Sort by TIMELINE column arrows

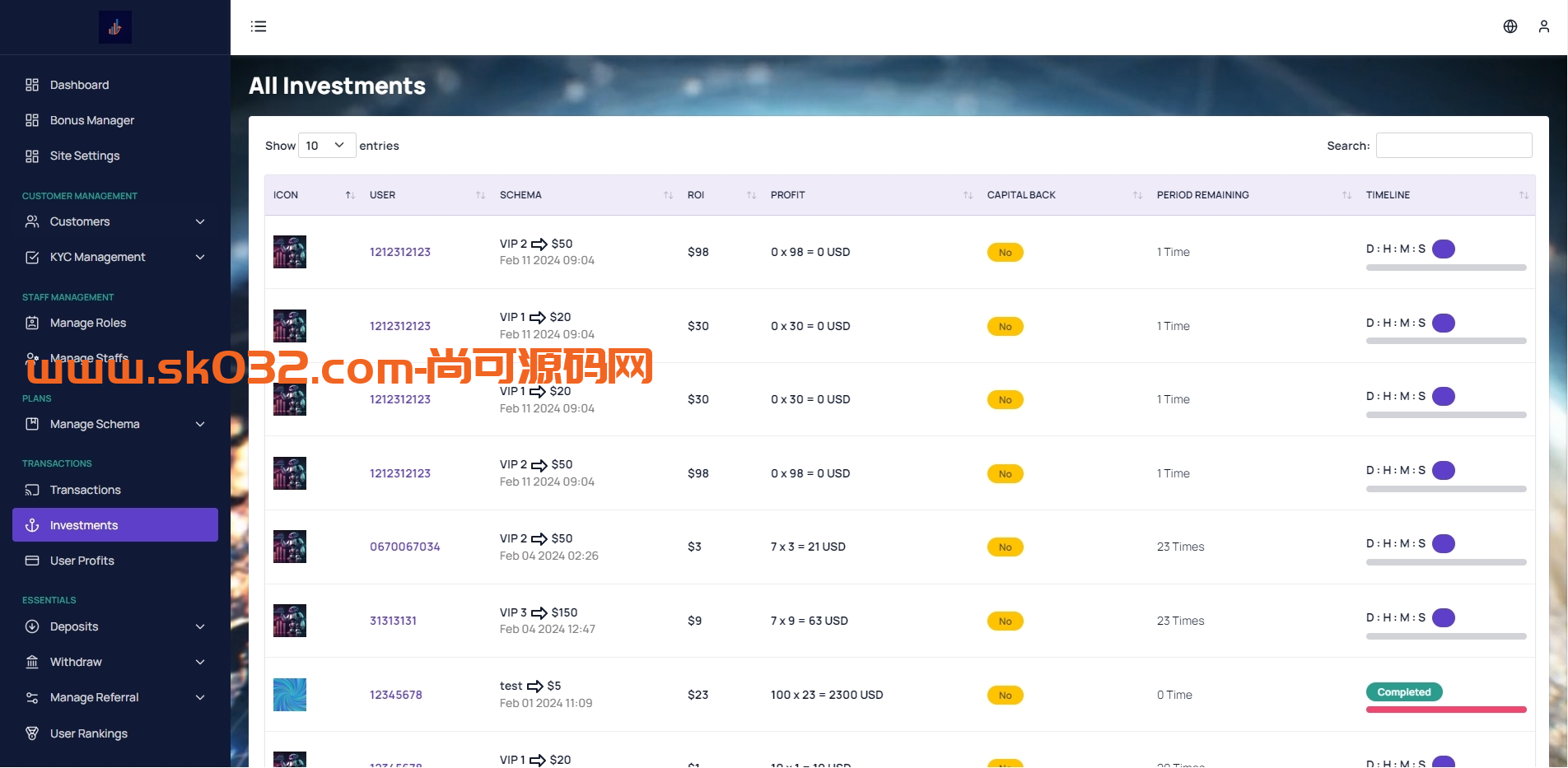click(x=1524, y=195)
